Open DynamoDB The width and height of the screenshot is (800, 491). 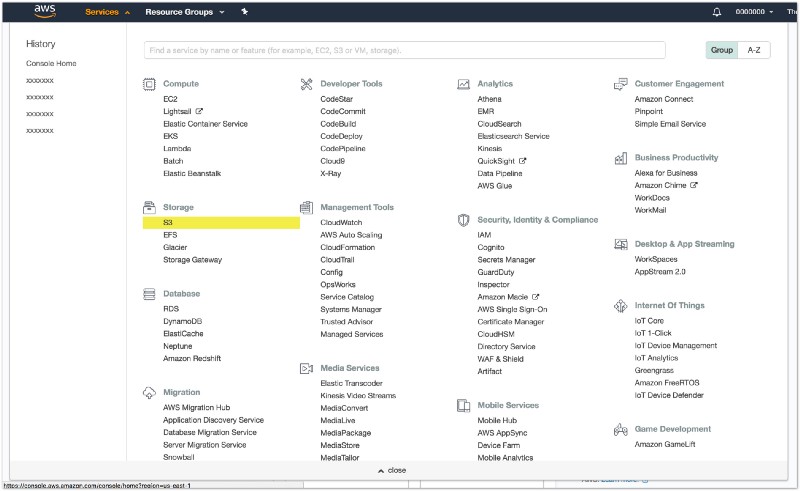pyautogui.click(x=183, y=322)
